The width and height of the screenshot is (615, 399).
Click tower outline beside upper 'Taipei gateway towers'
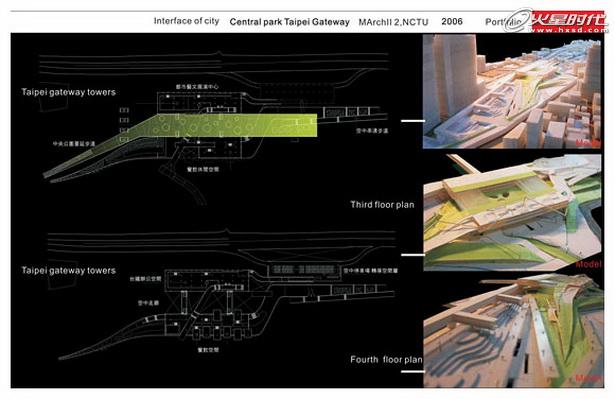pyautogui.click(x=55, y=97)
